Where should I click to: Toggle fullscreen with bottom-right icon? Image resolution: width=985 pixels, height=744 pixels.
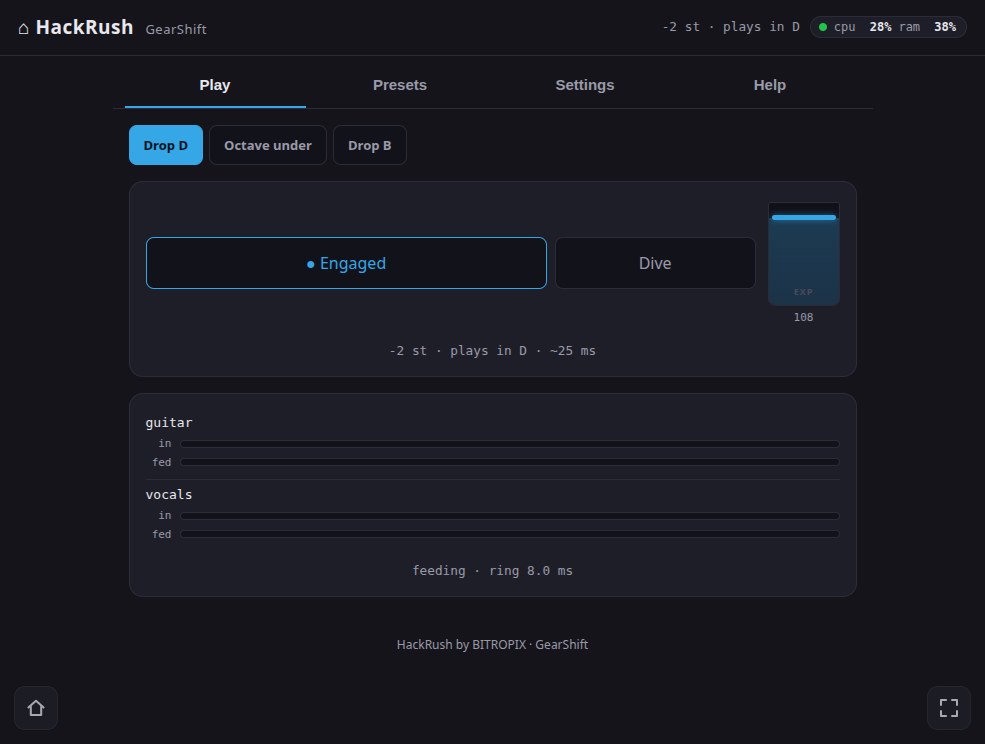click(x=949, y=708)
